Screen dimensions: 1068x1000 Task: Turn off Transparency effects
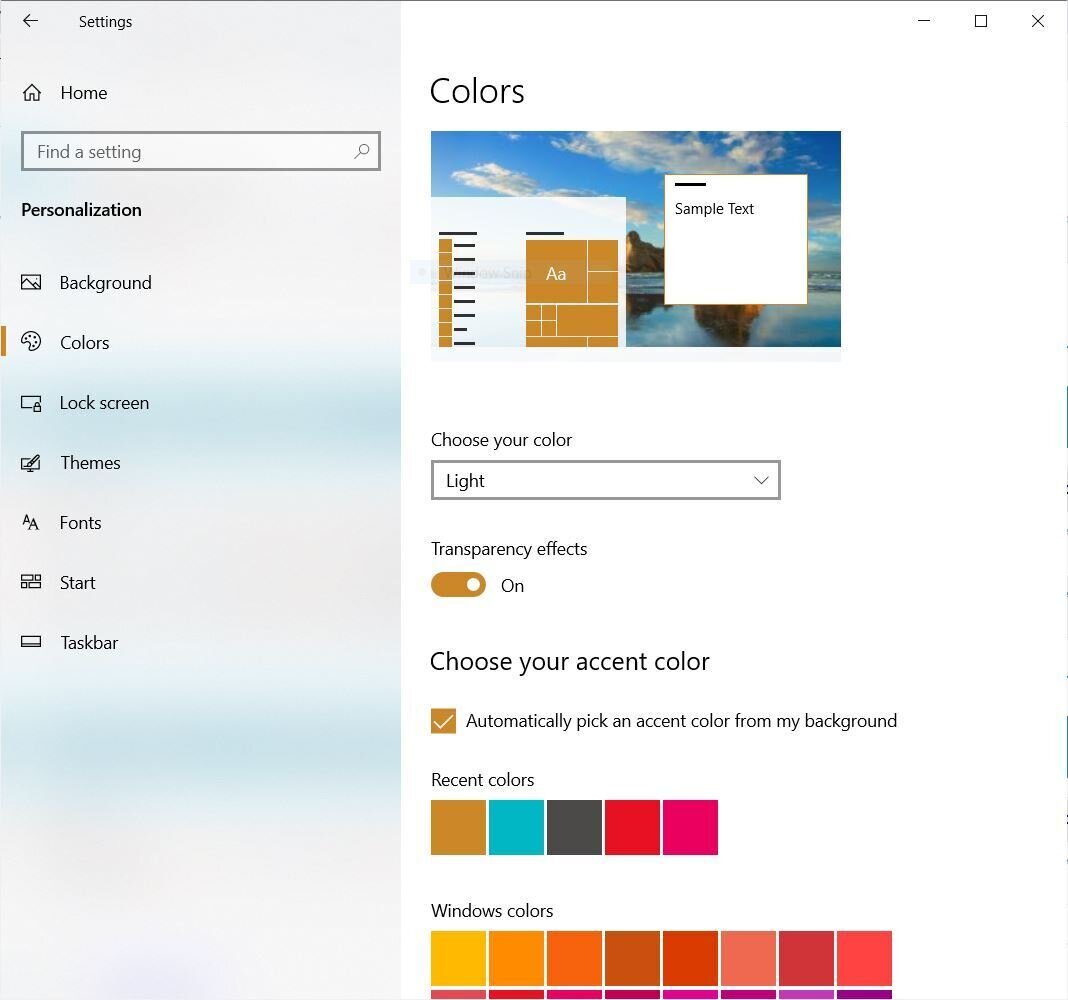[x=458, y=584]
